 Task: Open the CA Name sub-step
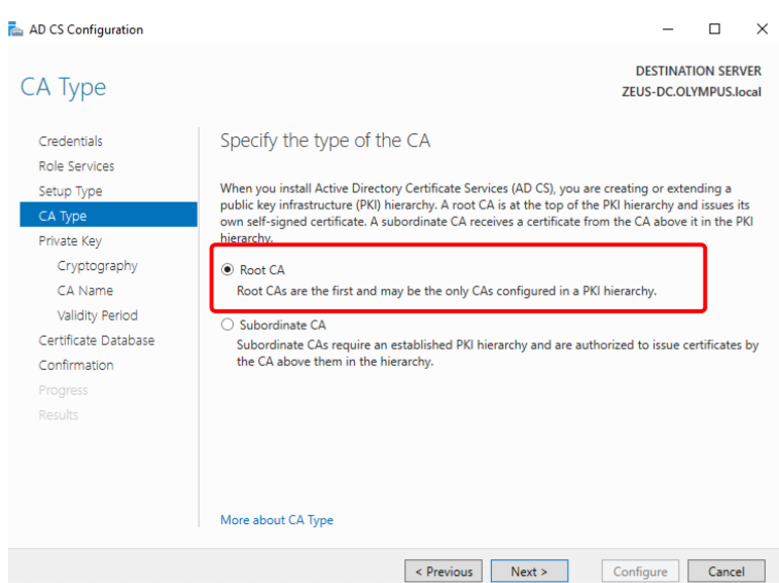tap(85, 291)
